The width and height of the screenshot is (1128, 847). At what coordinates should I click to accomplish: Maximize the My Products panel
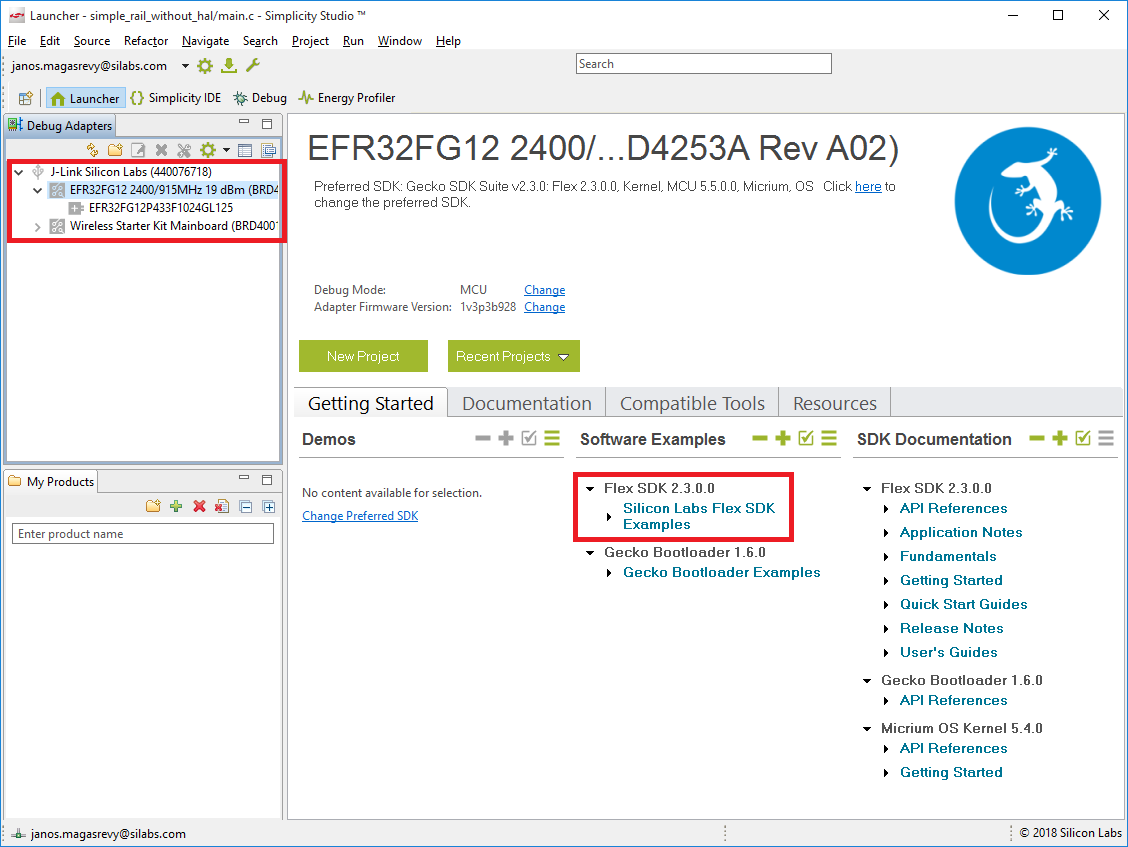267,479
